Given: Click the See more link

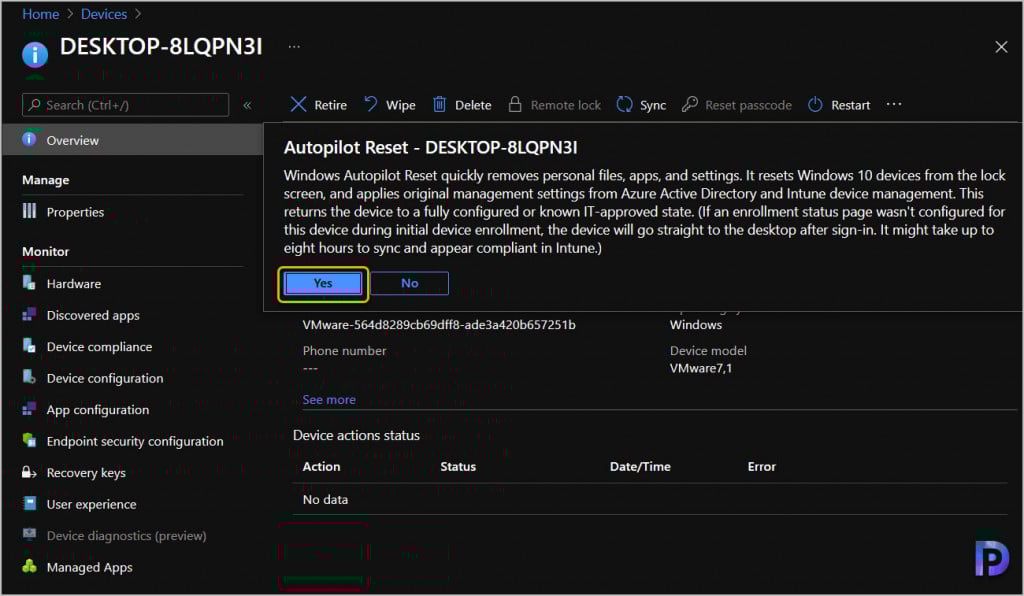Looking at the screenshot, I should [329, 400].
